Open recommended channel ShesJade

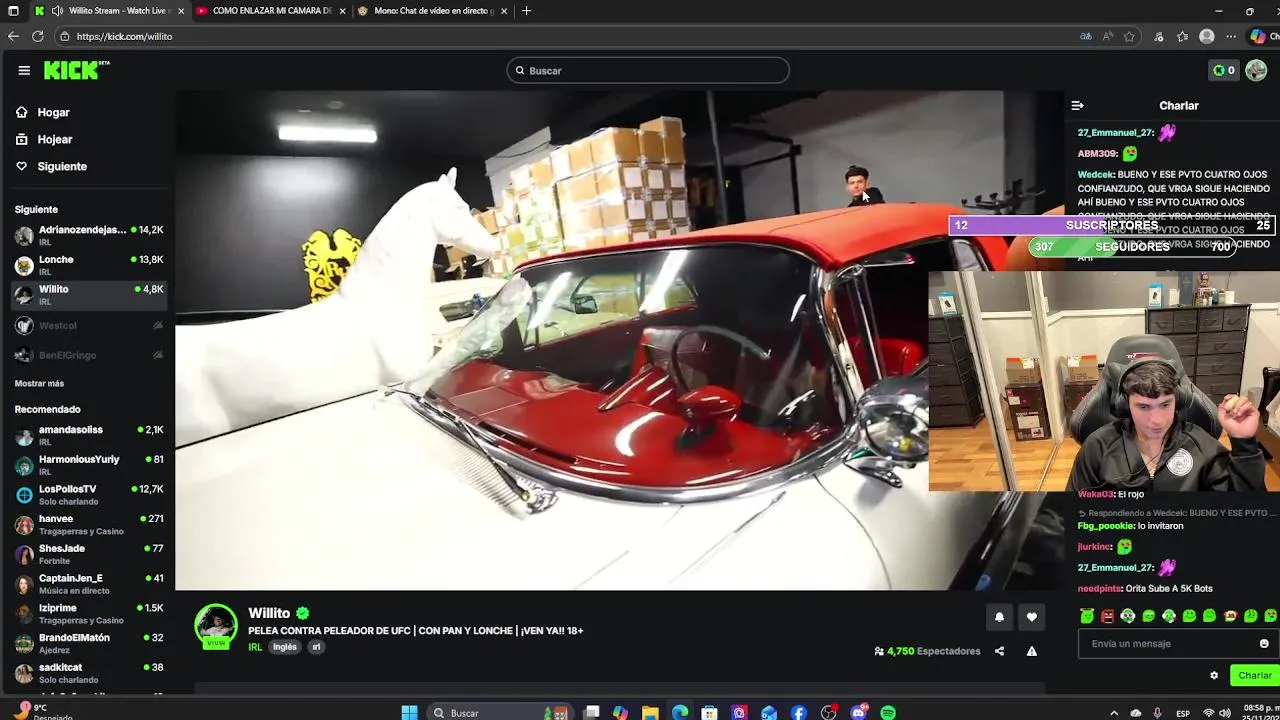[x=89, y=554]
